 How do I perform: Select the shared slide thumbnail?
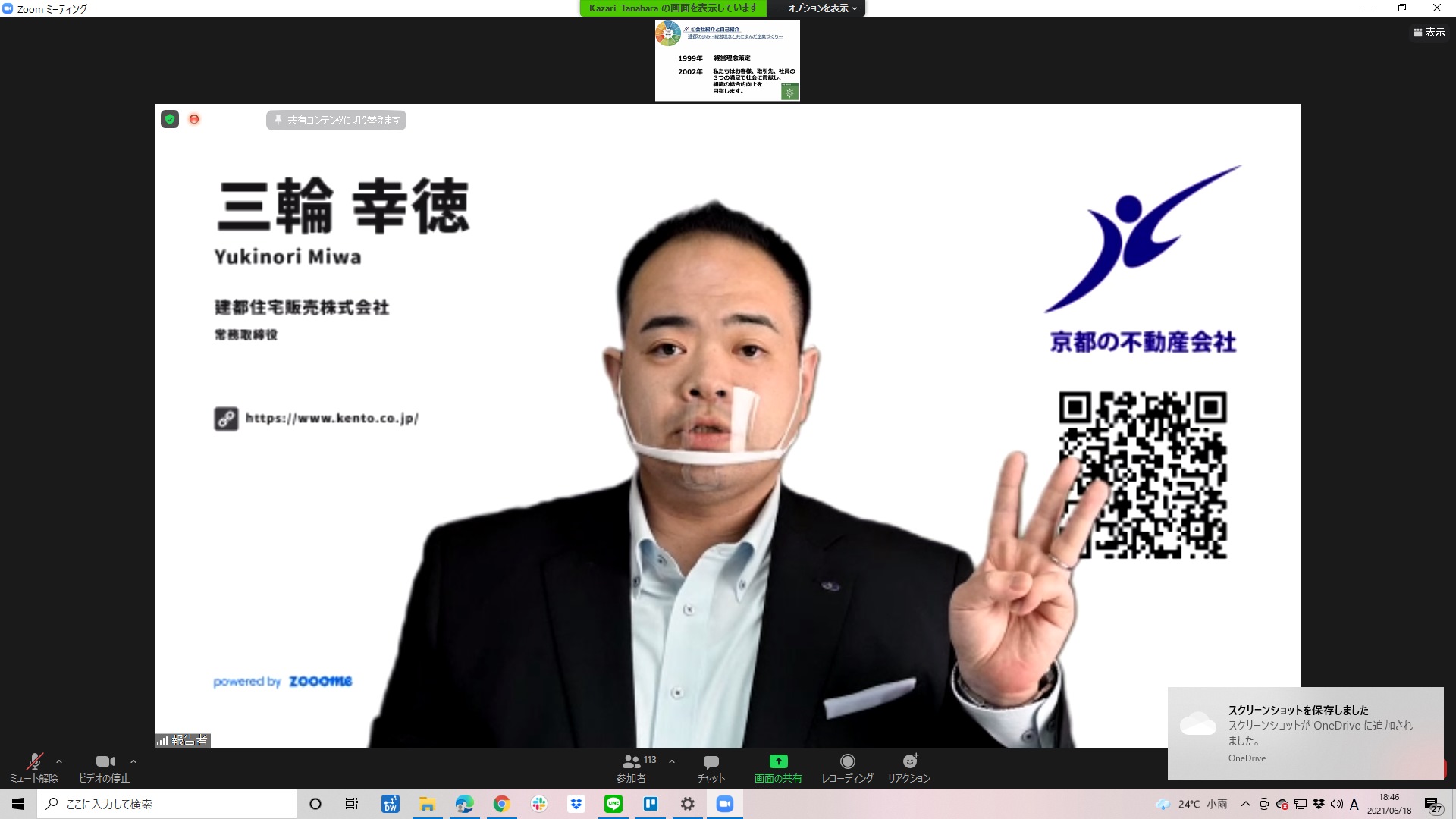727,60
